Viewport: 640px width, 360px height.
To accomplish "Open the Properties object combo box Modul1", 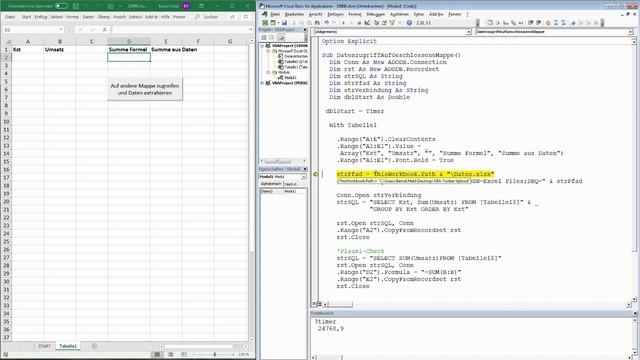I will coord(282,176).
